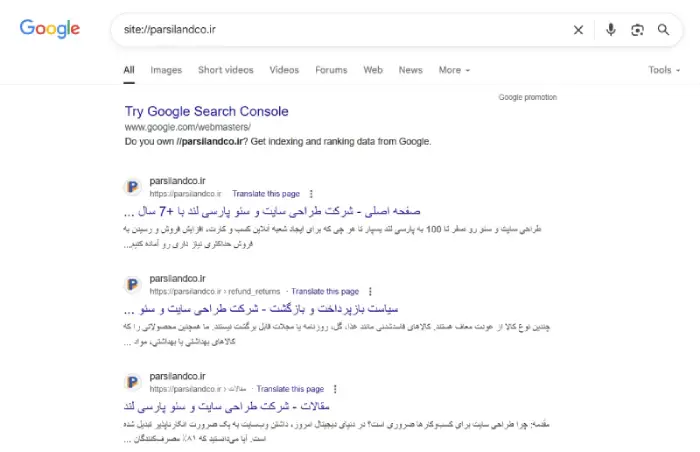700x452 pixels.
Task: Click the www.google.com/webmasters/ URL text
Action: (x=188, y=127)
